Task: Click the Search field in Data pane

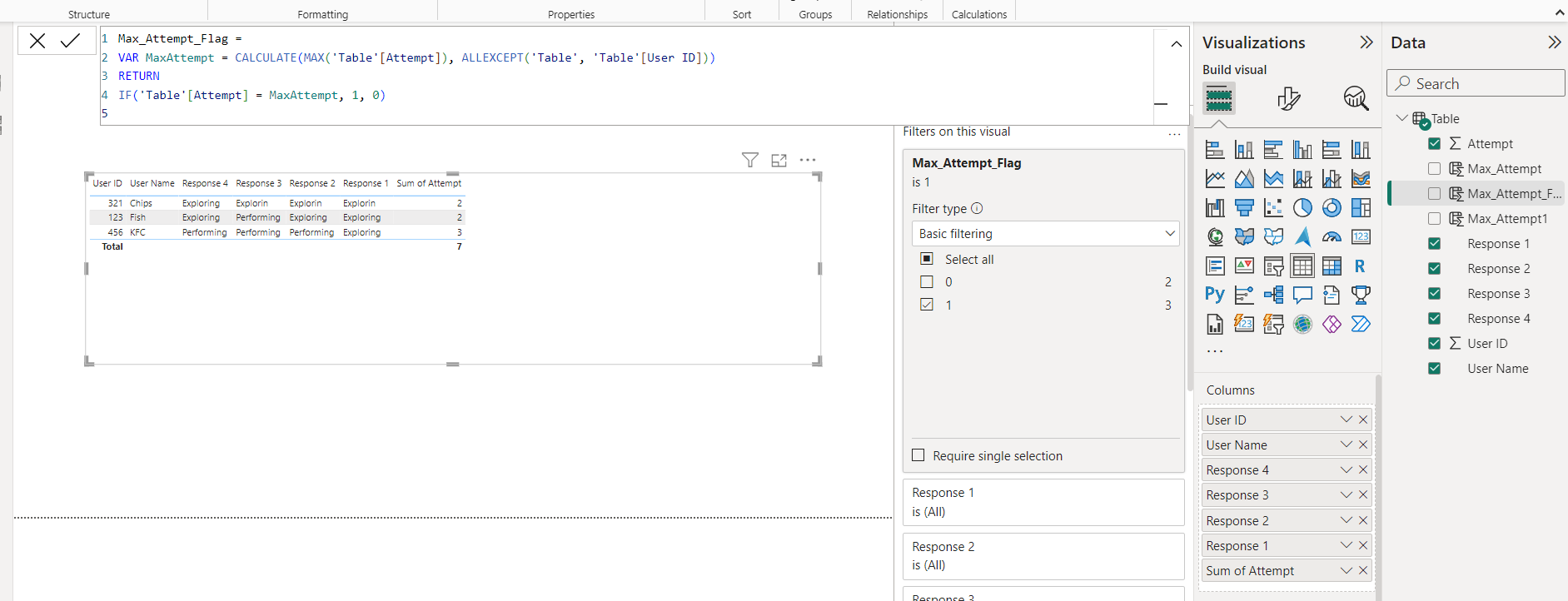Action: click(x=1476, y=83)
